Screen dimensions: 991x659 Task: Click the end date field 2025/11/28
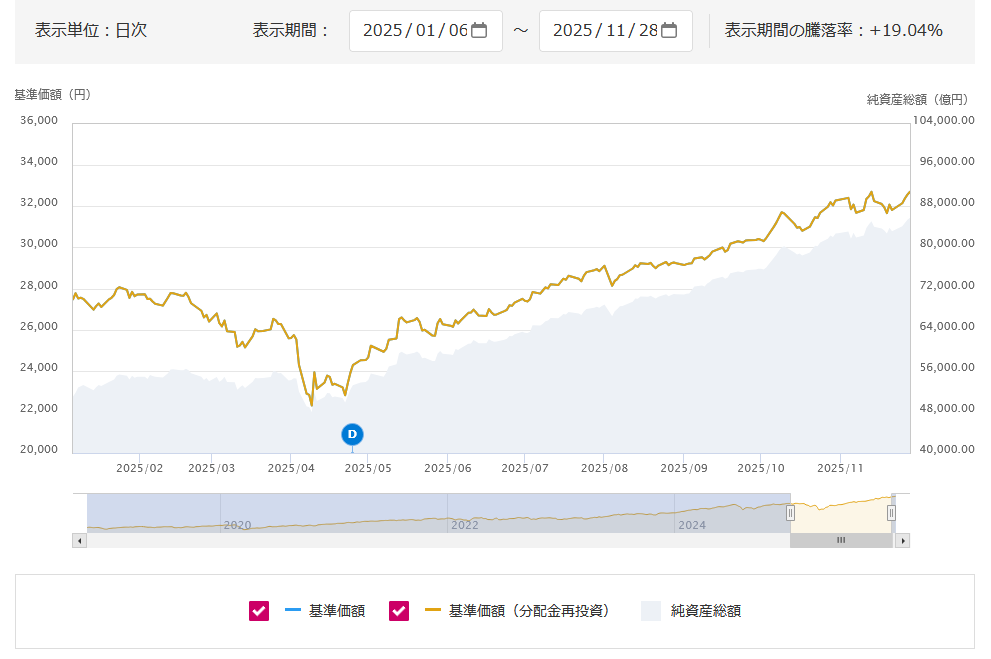pos(604,30)
